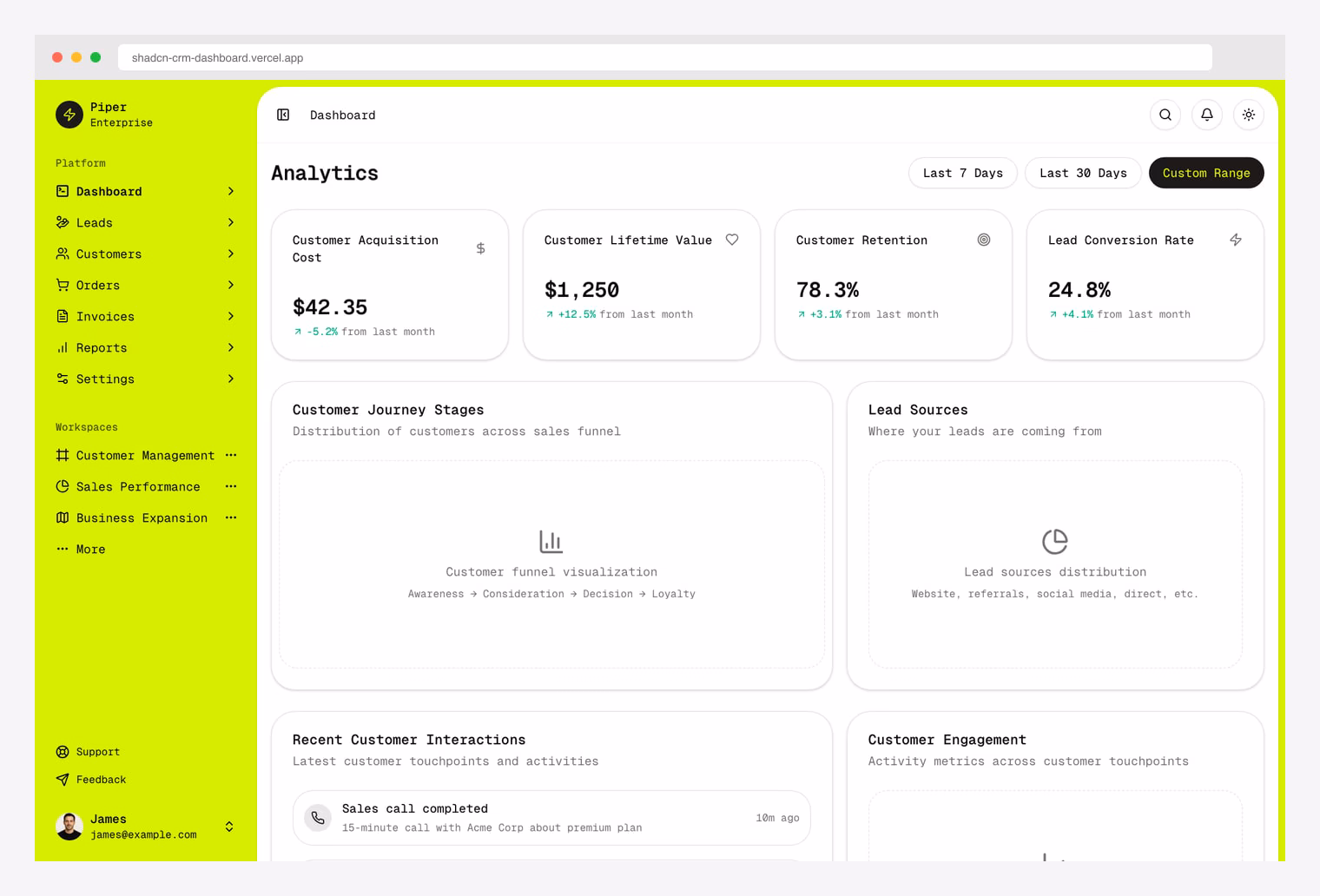Click the Piper lightning bolt logo
This screenshot has height=896, width=1320.
point(69,115)
